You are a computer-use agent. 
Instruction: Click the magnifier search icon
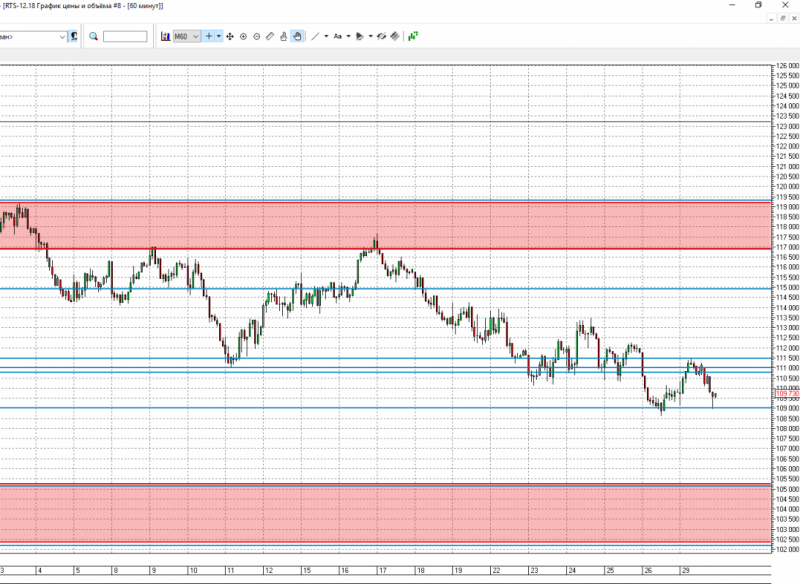[93, 36]
